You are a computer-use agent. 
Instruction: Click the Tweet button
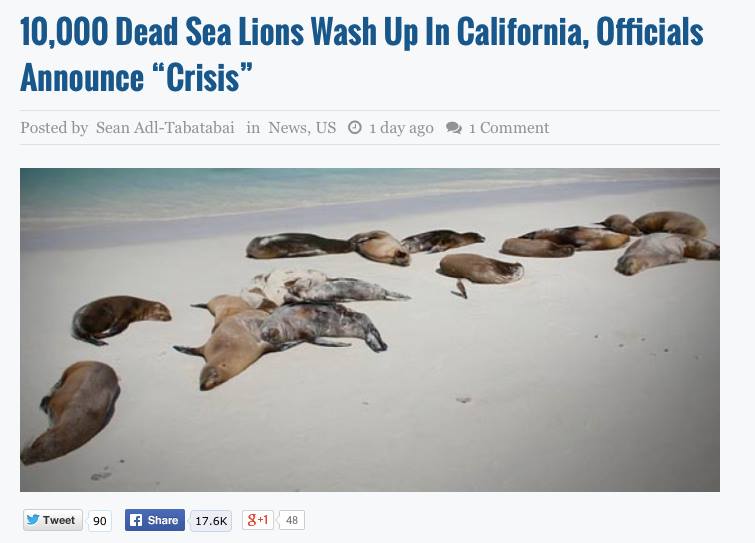(53, 520)
